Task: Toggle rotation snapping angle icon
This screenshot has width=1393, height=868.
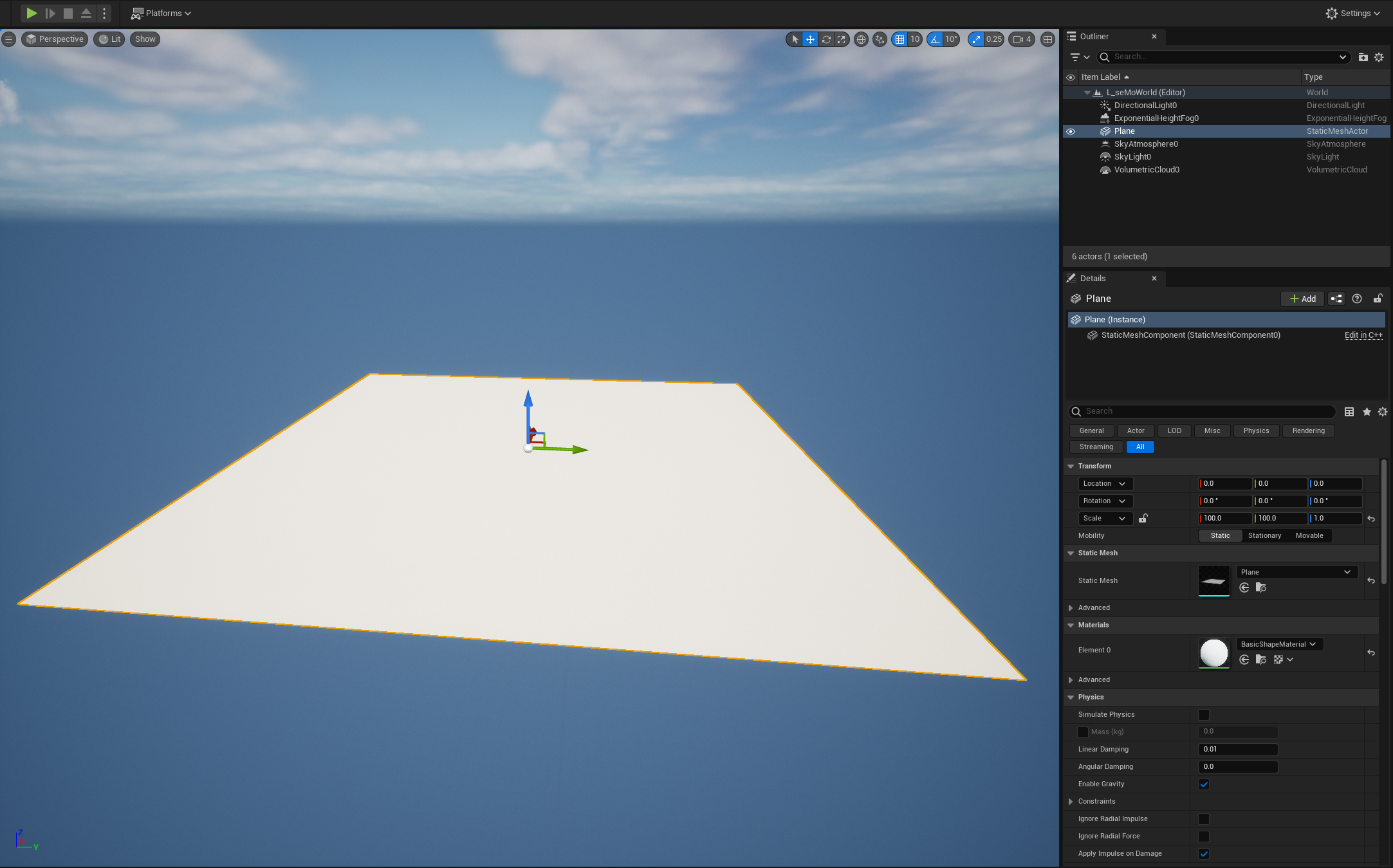Action: tap(935, 39)
